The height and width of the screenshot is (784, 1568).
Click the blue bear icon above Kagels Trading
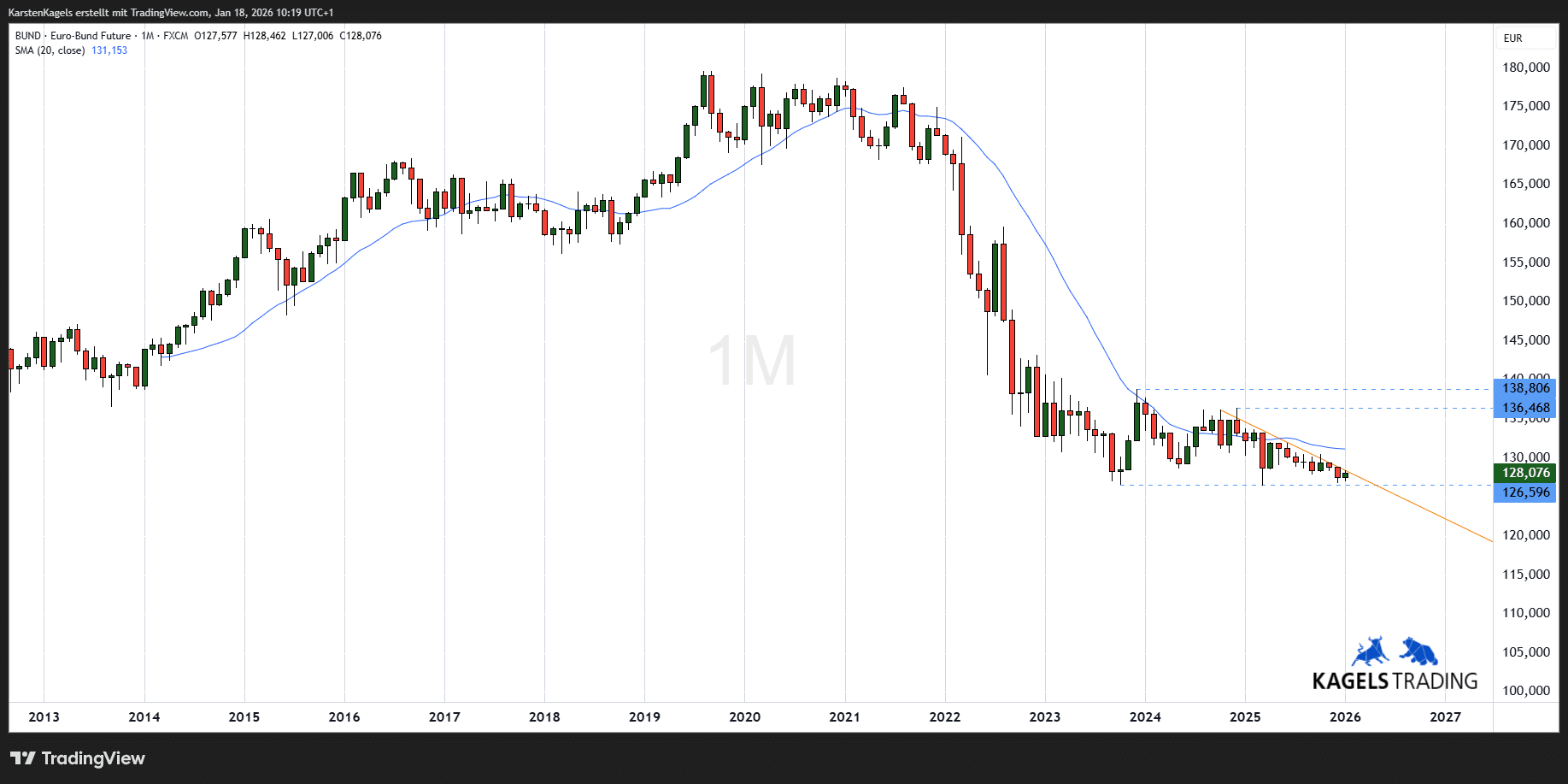[x=1418, y=651]
